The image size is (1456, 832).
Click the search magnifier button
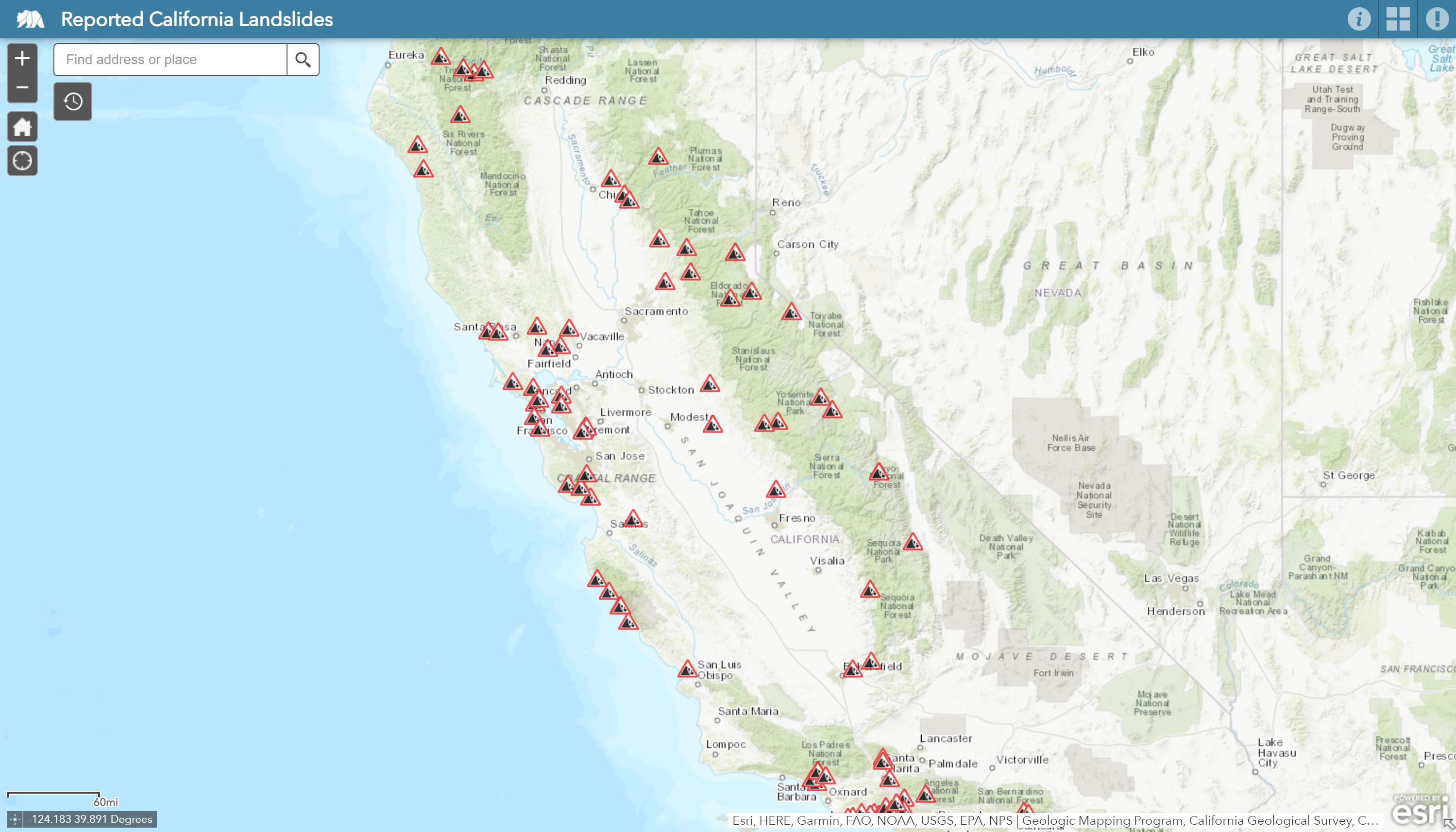[x=303, y=59]
